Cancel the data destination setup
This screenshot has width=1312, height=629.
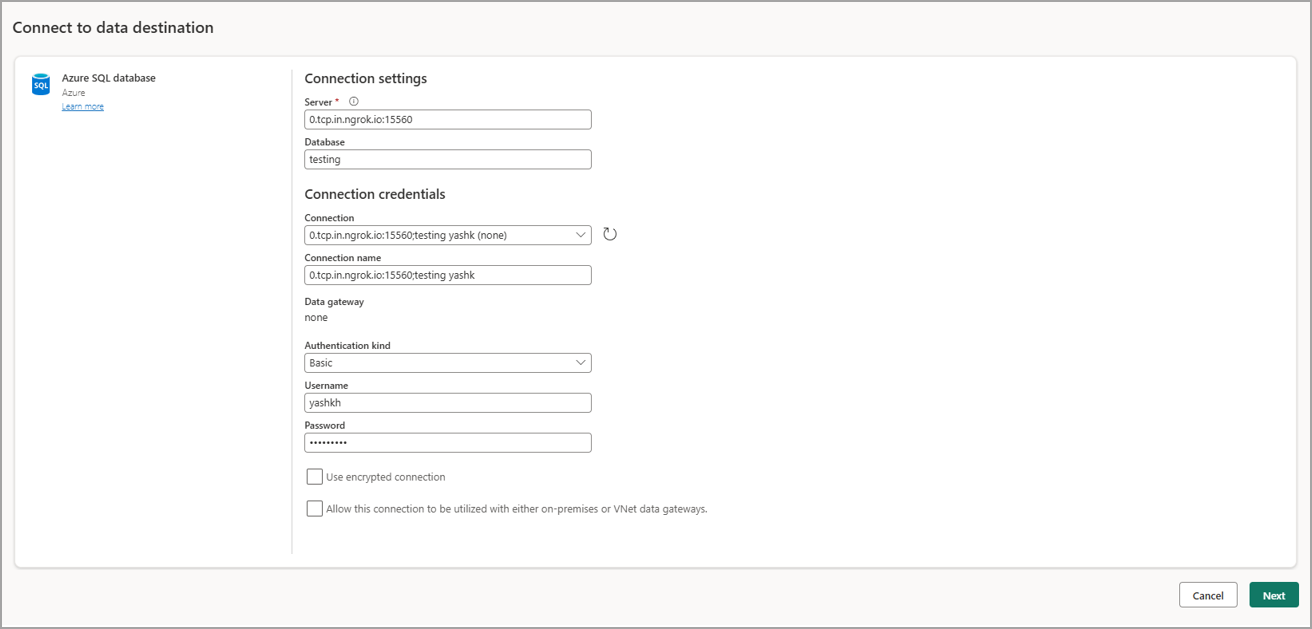pyautogui.click(x=1207, y=594)
